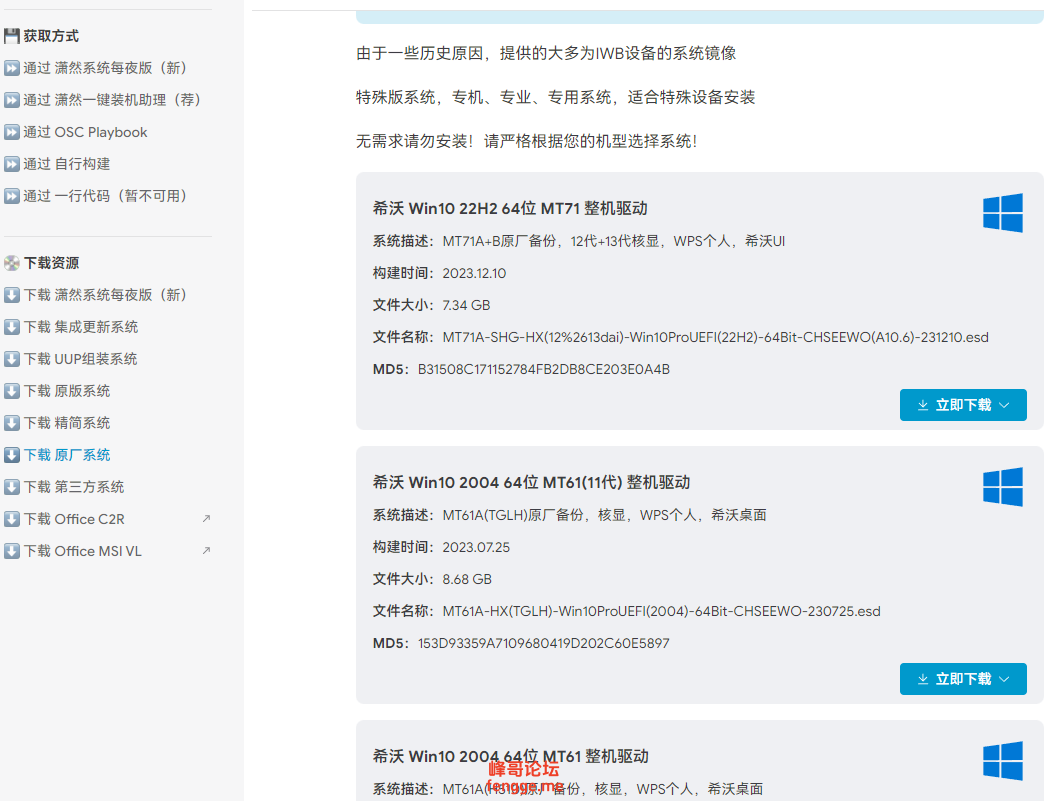Download MT61(11代) image via 立即下载 button
The image size is (1044, 801).
coord(963,679)
